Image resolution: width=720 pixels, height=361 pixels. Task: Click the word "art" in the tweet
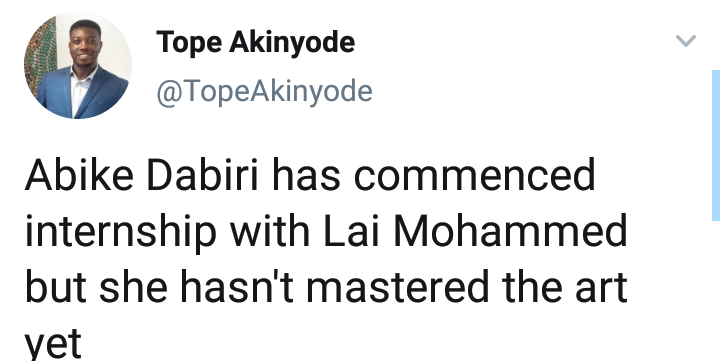point(601,288)
